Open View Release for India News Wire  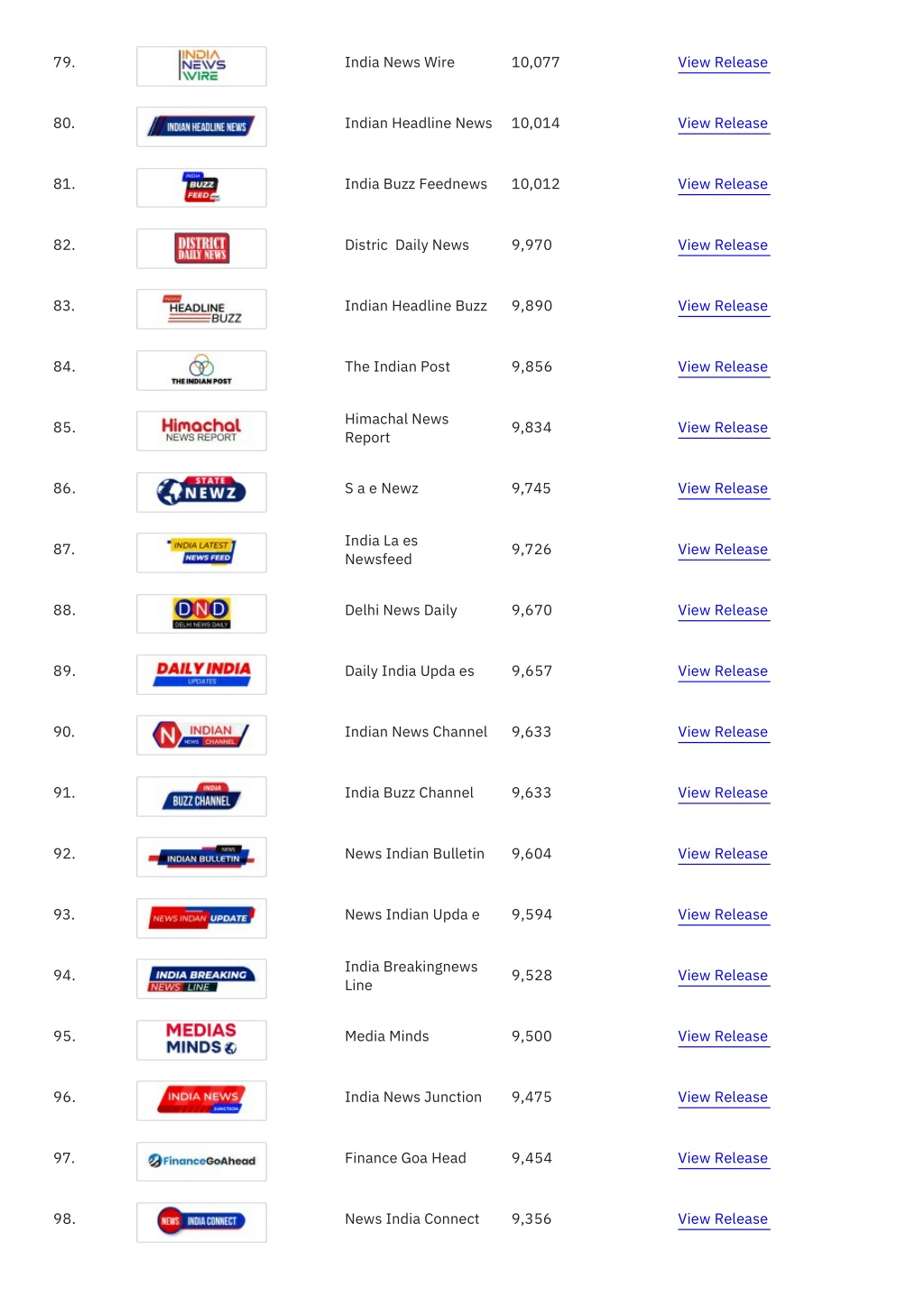[723, 62]
